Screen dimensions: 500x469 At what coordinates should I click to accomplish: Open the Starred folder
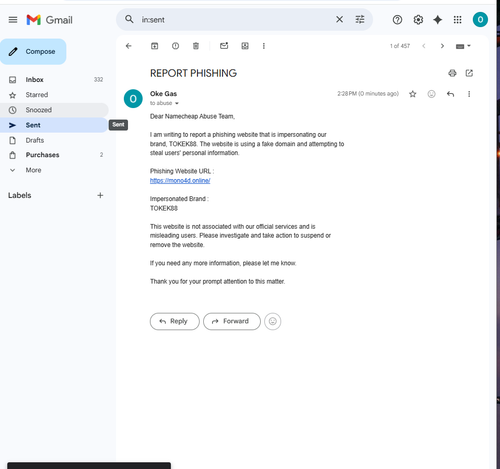click(53, 95)
